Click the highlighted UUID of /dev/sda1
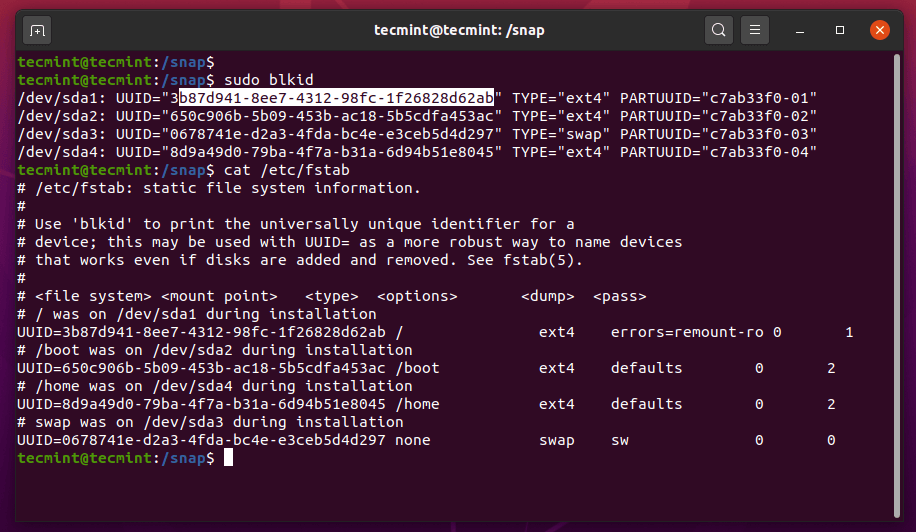Image resolution: width=916 pixels, height=532 pixels. pyautogui.click(x=336, y=97)
